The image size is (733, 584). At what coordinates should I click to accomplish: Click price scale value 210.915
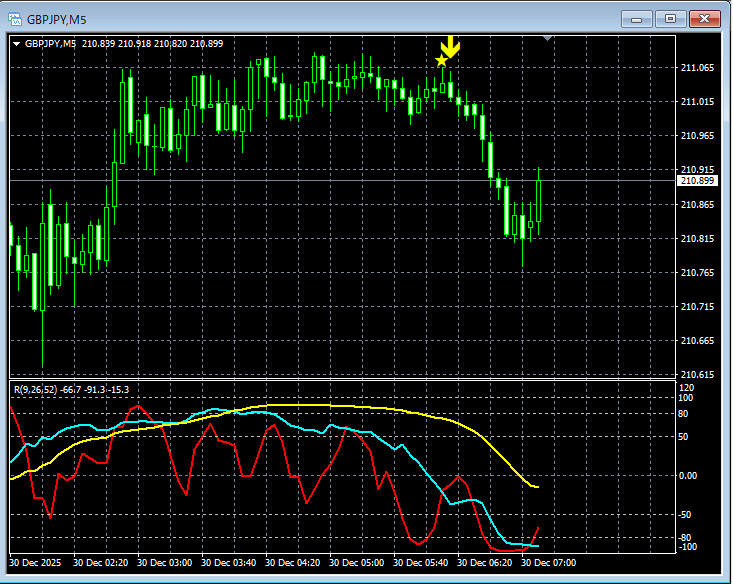tap(697, 169)
